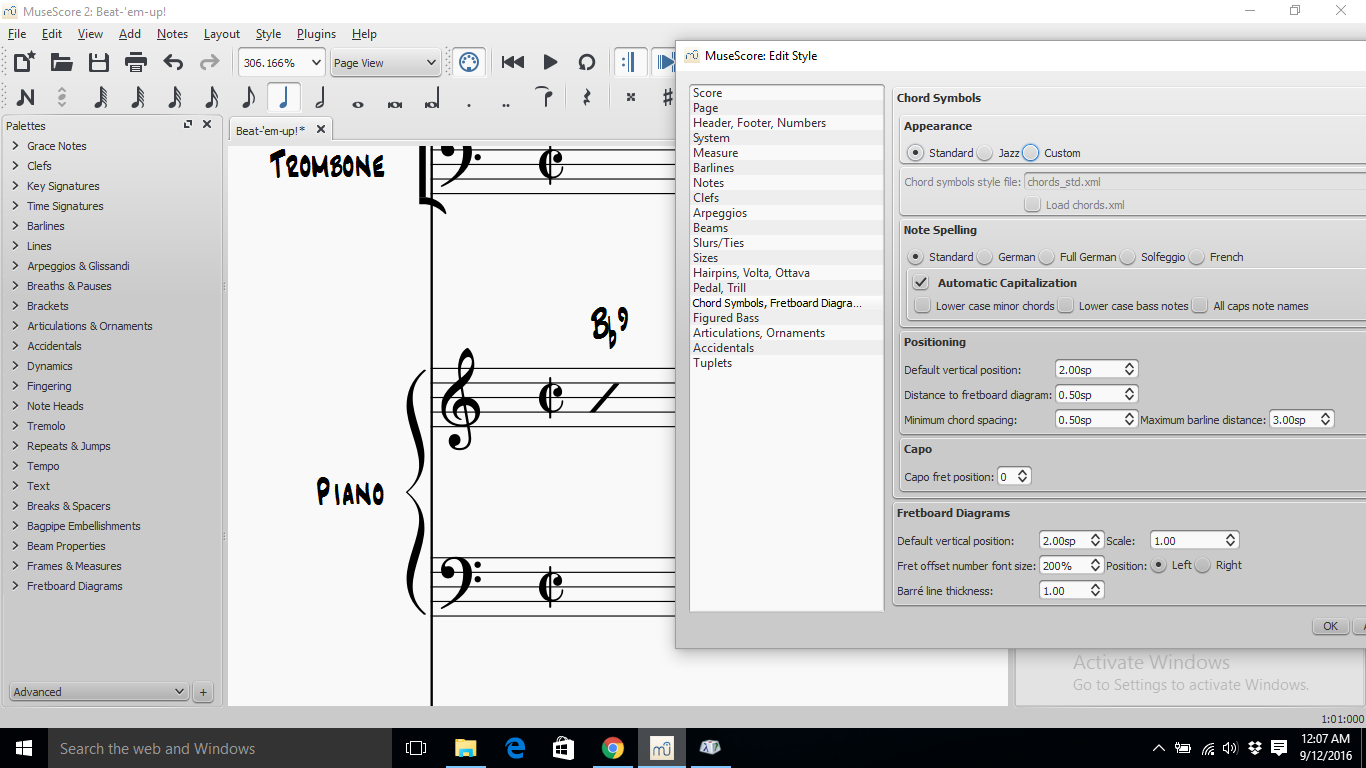Toggle play repeats icon
1366x768 pixels.
(x=630, y=62)
